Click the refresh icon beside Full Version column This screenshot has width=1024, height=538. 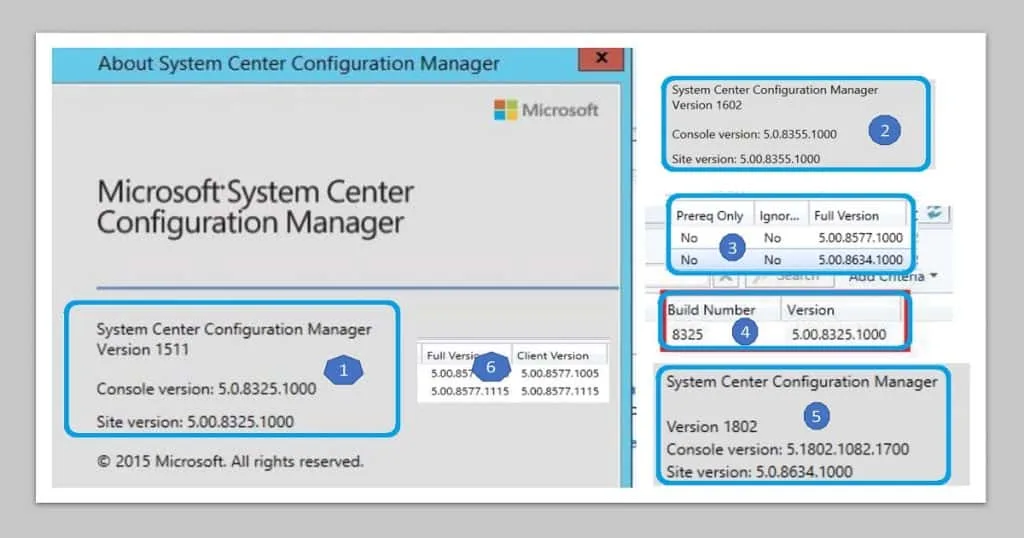934,211
